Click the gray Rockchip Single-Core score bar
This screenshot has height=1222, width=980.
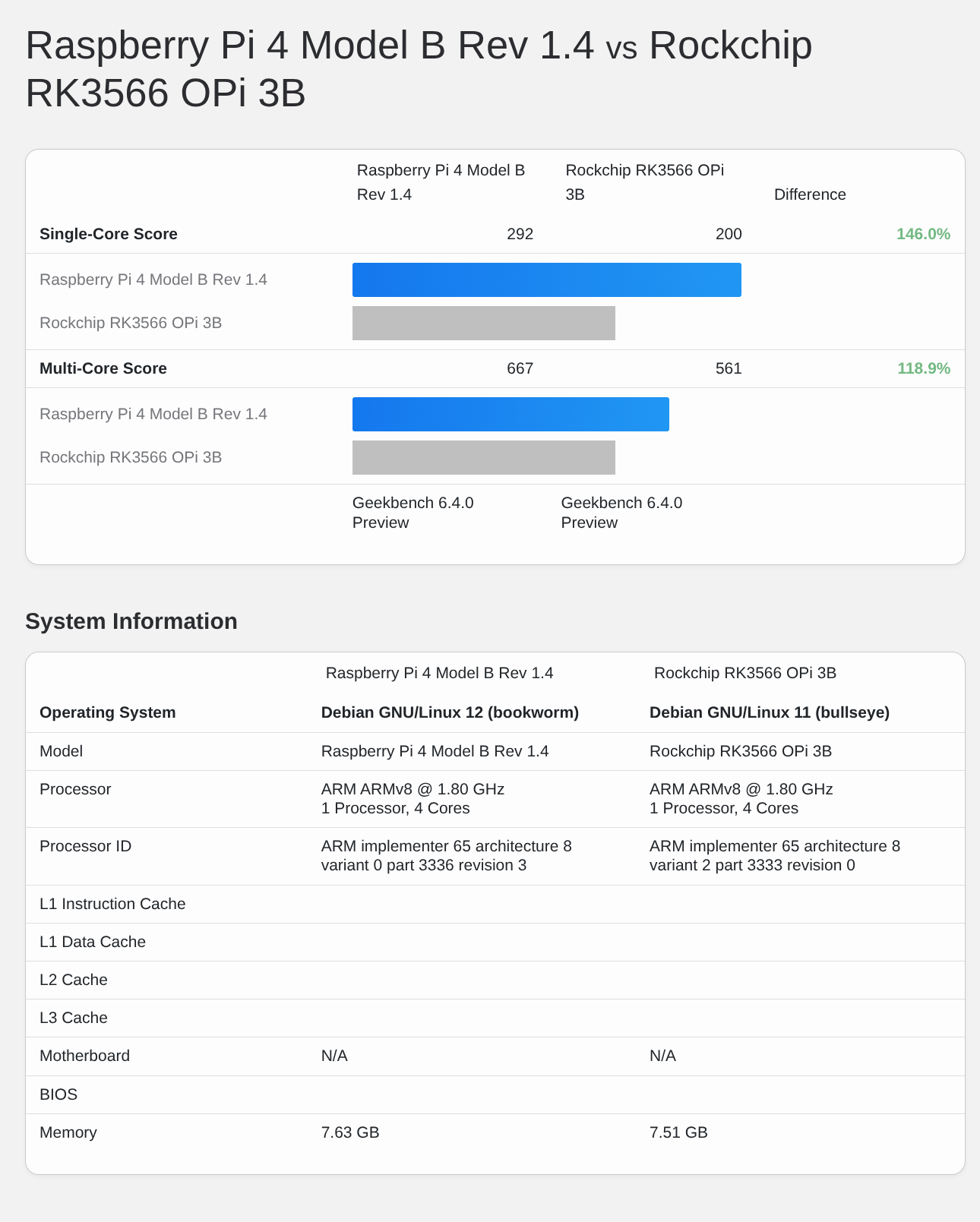(483, 323)
